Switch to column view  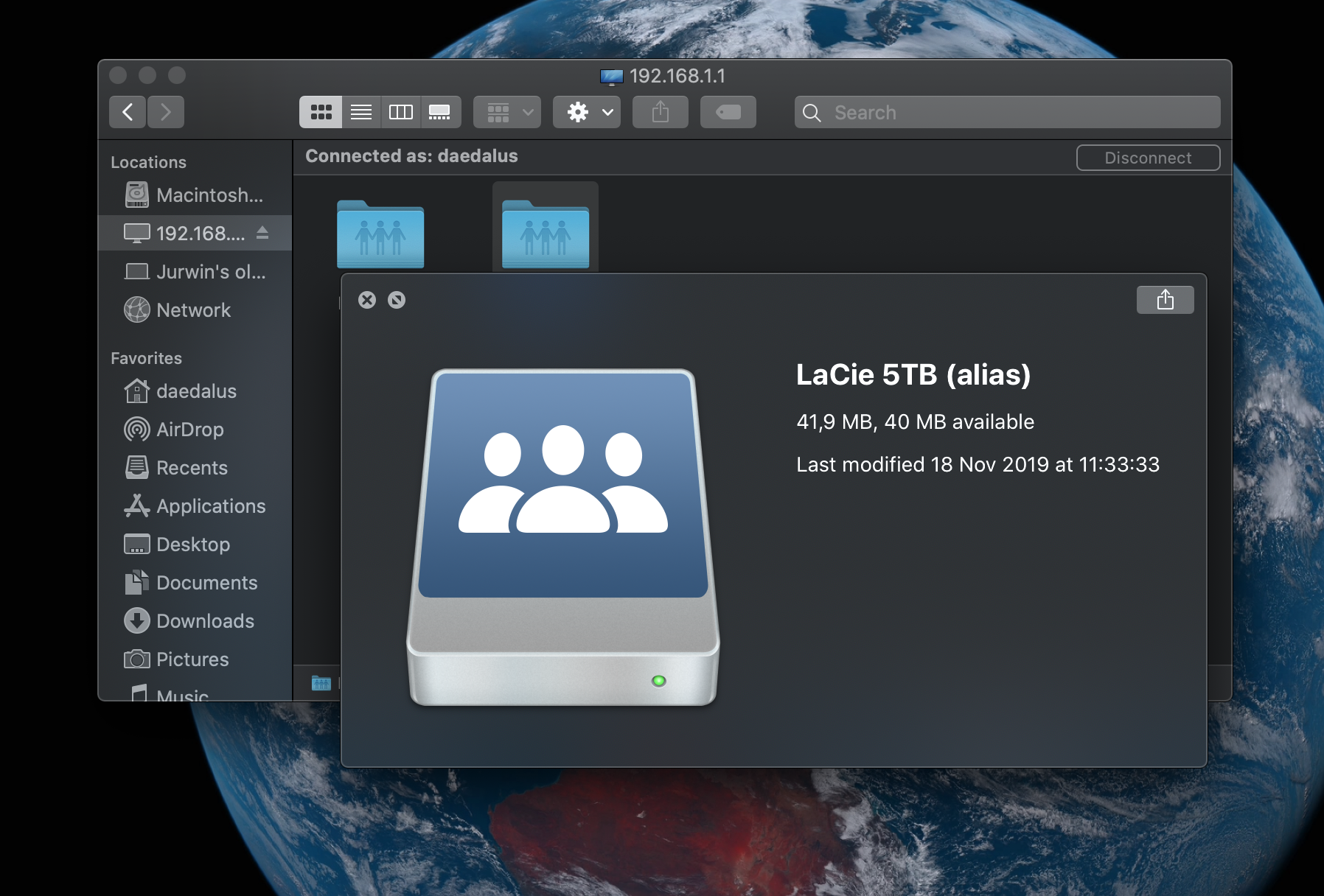401,112
